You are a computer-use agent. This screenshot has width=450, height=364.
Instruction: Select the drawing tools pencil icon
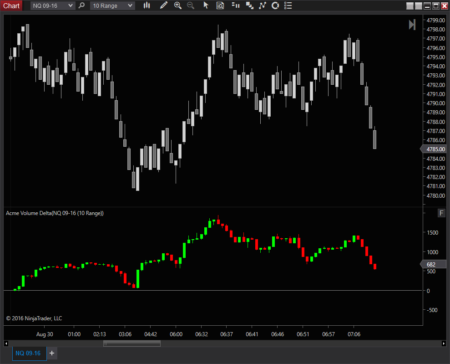(x=163, y=5)
